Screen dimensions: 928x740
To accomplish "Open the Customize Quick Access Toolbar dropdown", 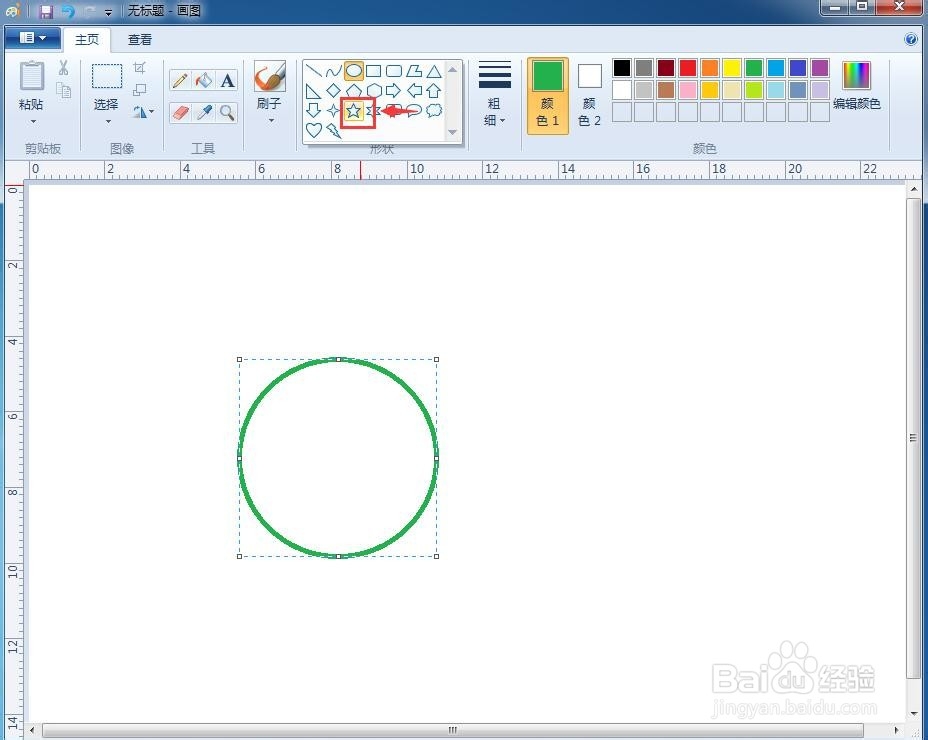I will (x=108, y=12).
